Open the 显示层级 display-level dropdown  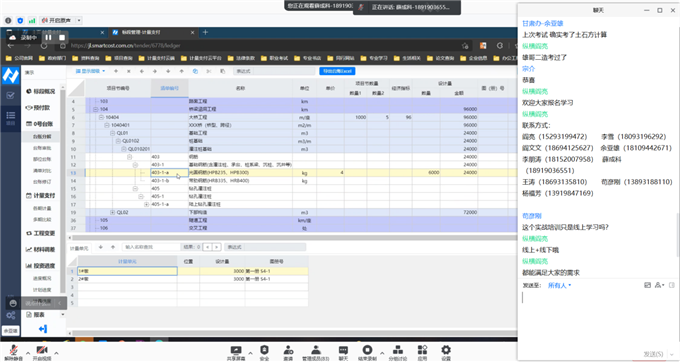coord(90,71)
